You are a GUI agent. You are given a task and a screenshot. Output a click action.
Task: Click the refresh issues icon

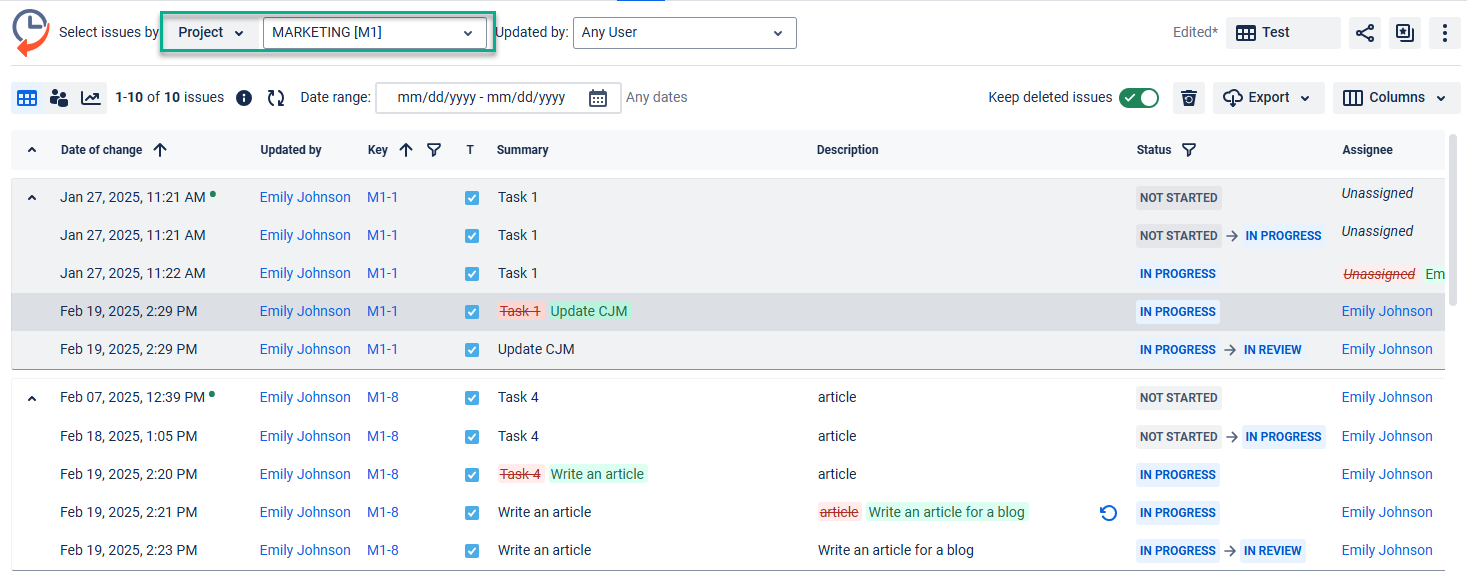click(276, 98)
